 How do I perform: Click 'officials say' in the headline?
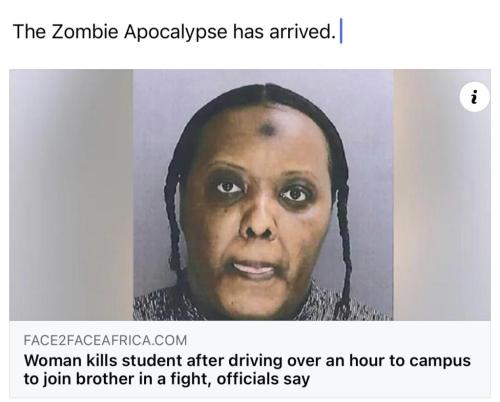[x=263, y=379]
